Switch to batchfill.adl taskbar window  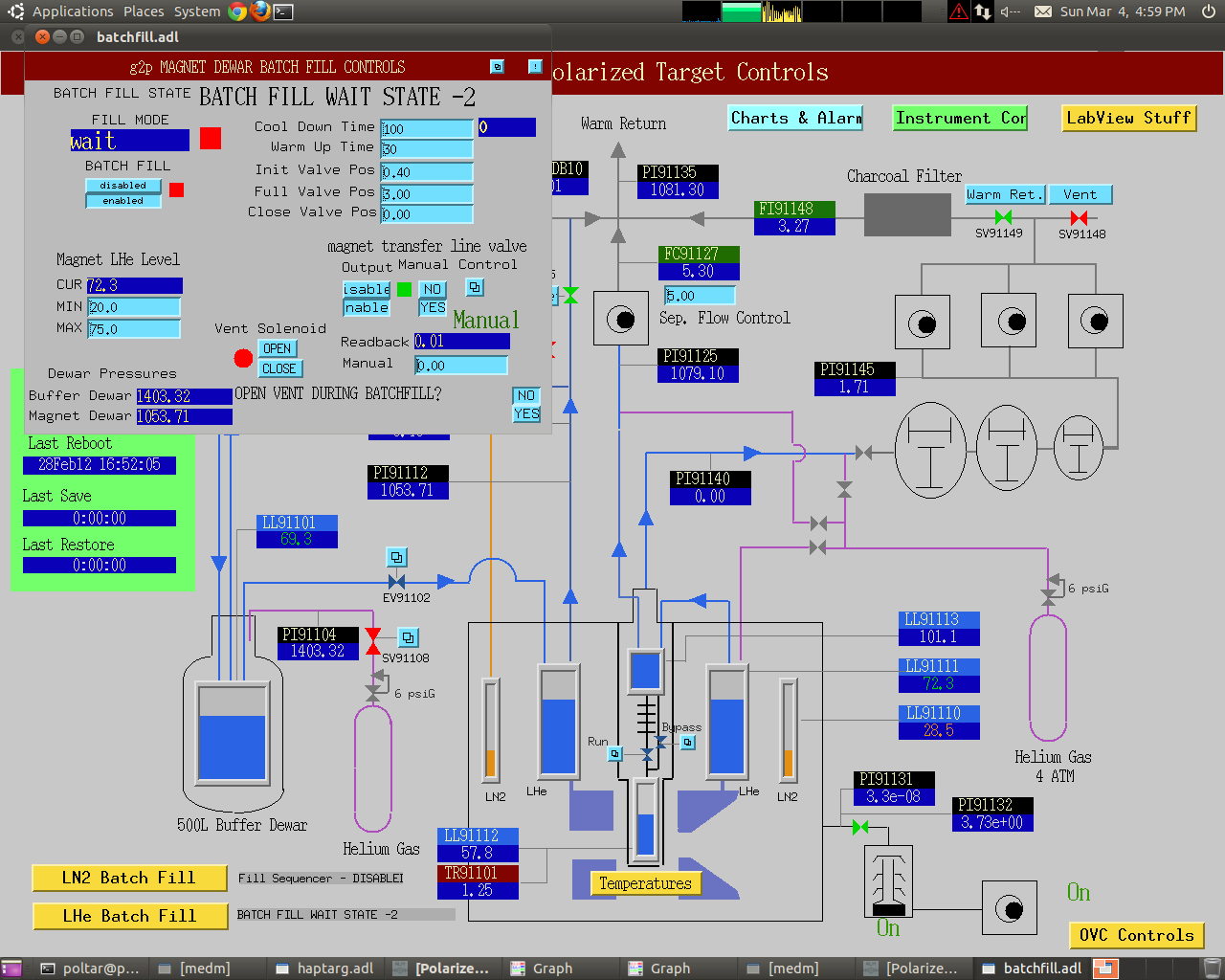(x=1032, y=969)
